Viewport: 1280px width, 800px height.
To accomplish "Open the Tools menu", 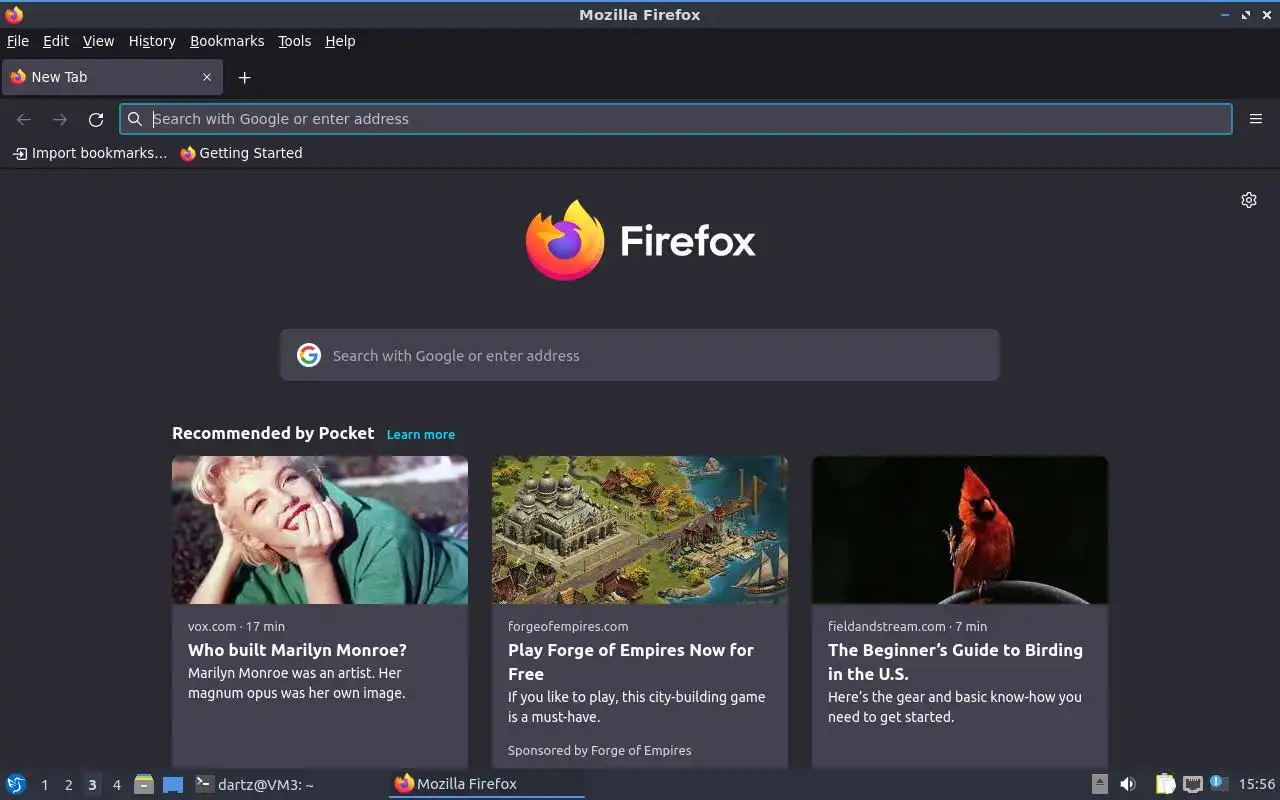I will 295,41.
